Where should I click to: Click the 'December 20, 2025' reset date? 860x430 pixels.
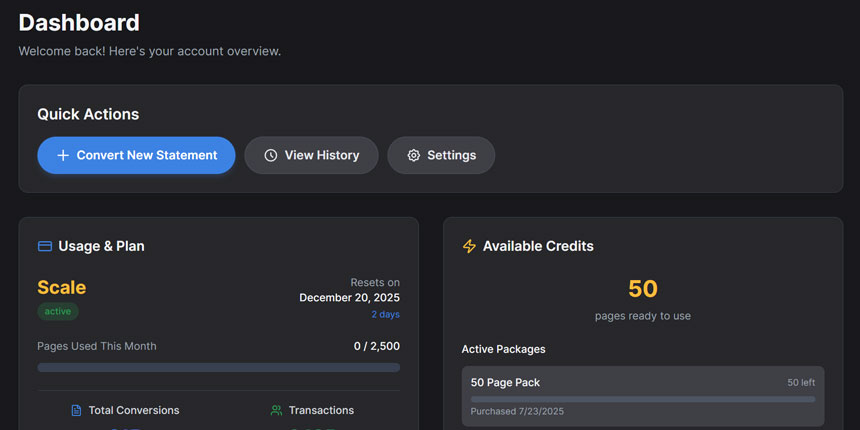click(x=349, y=298)
